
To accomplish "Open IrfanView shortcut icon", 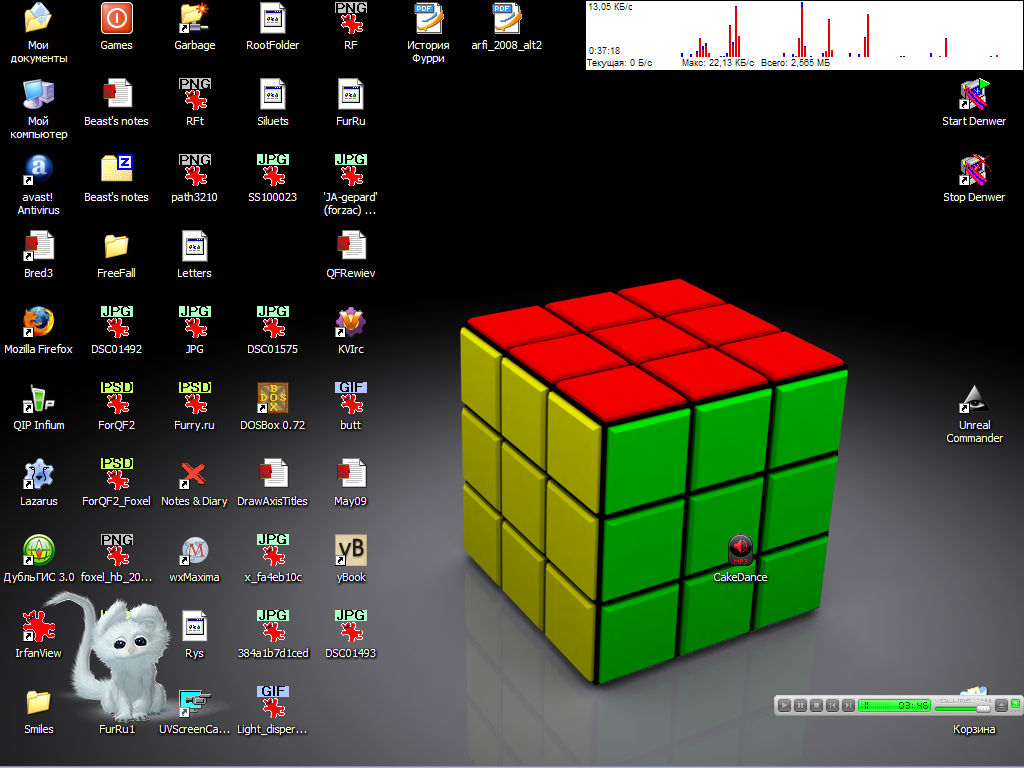I will [38, 627].
